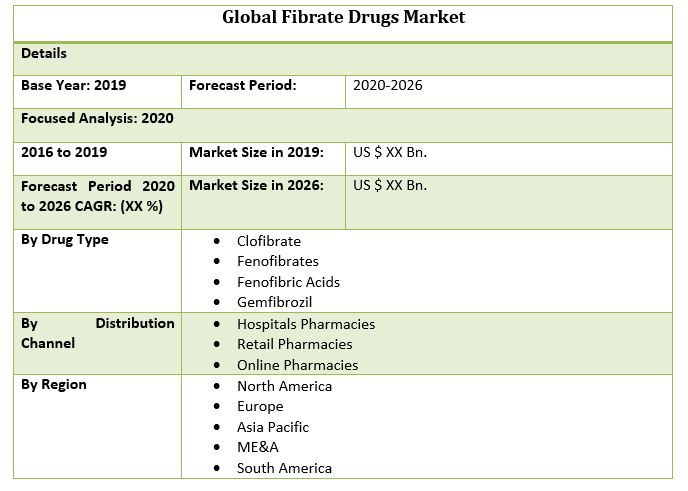This screenshot has height=491, width=688.
Task: Select the South America region entry
Action: (284, 468)
